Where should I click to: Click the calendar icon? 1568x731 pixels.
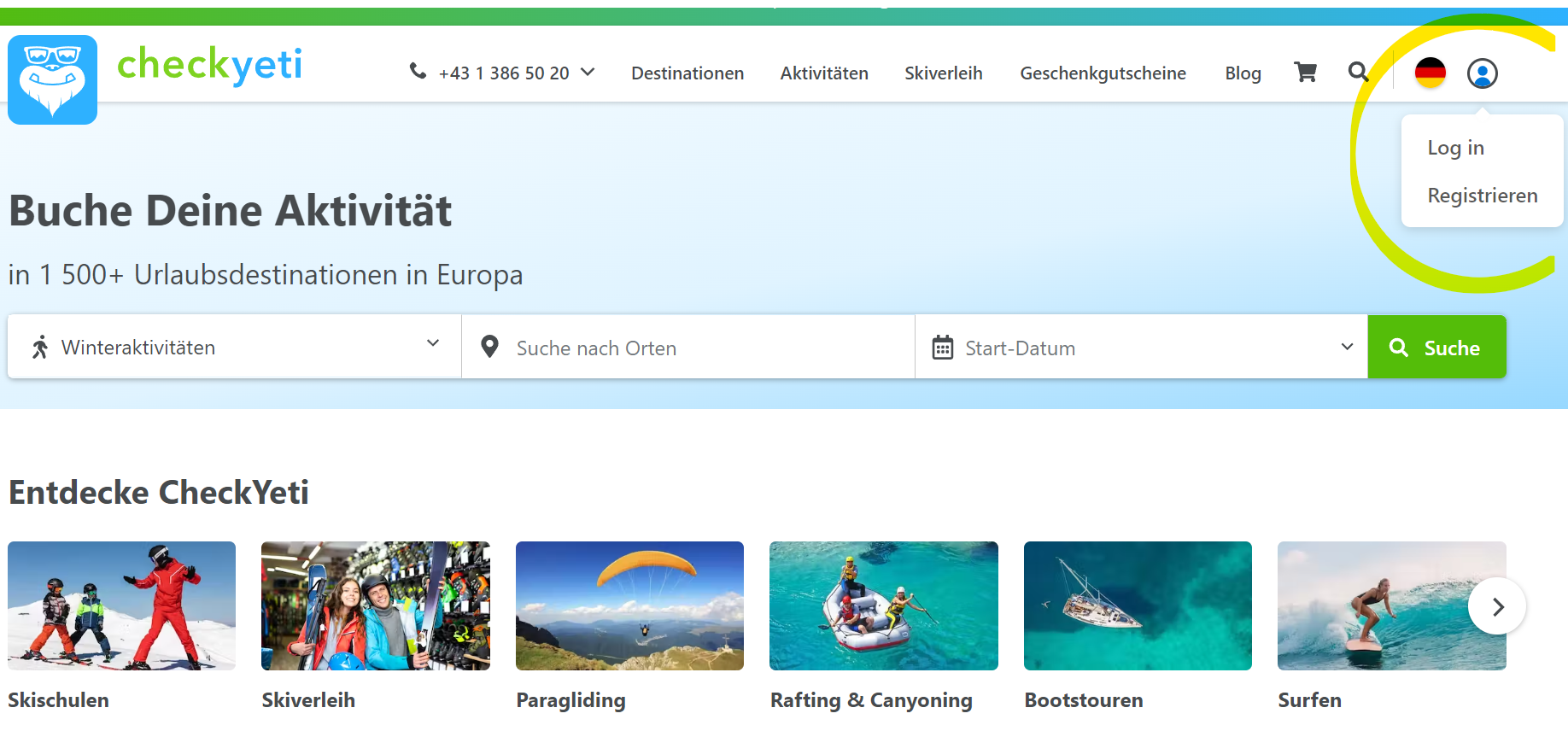click(943, 348)
